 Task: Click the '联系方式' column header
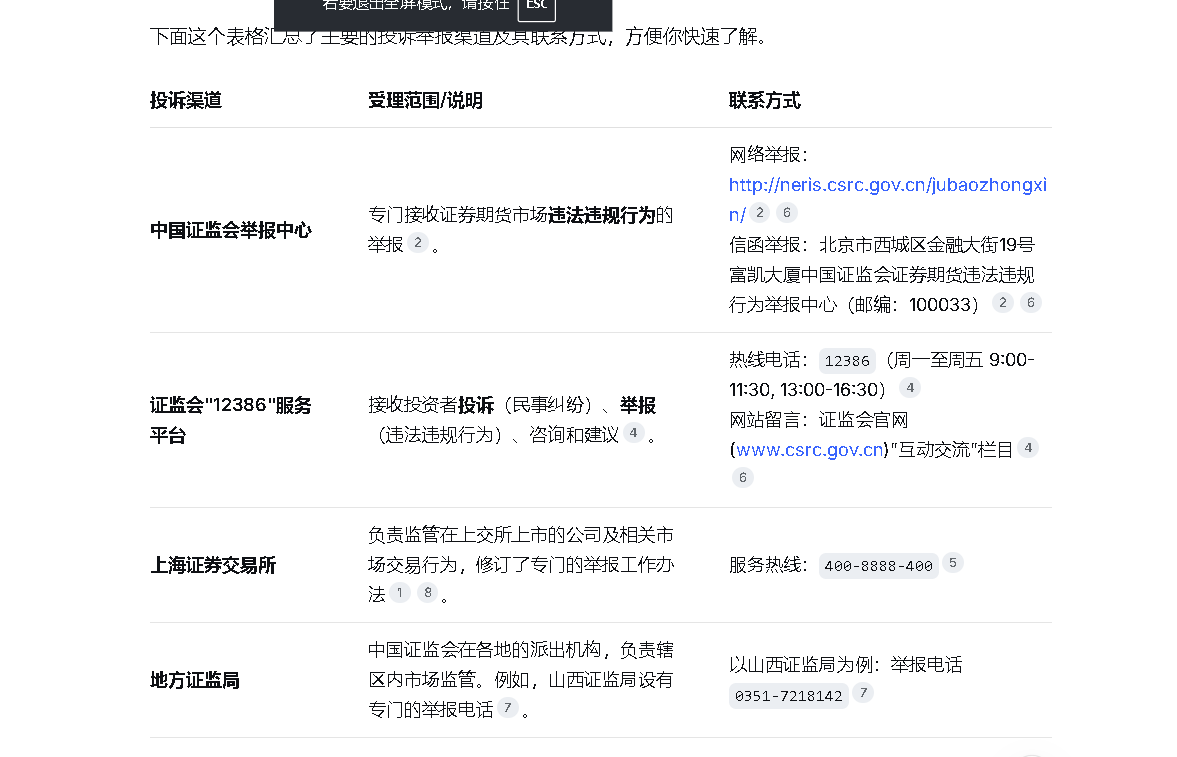coord(765,101)
